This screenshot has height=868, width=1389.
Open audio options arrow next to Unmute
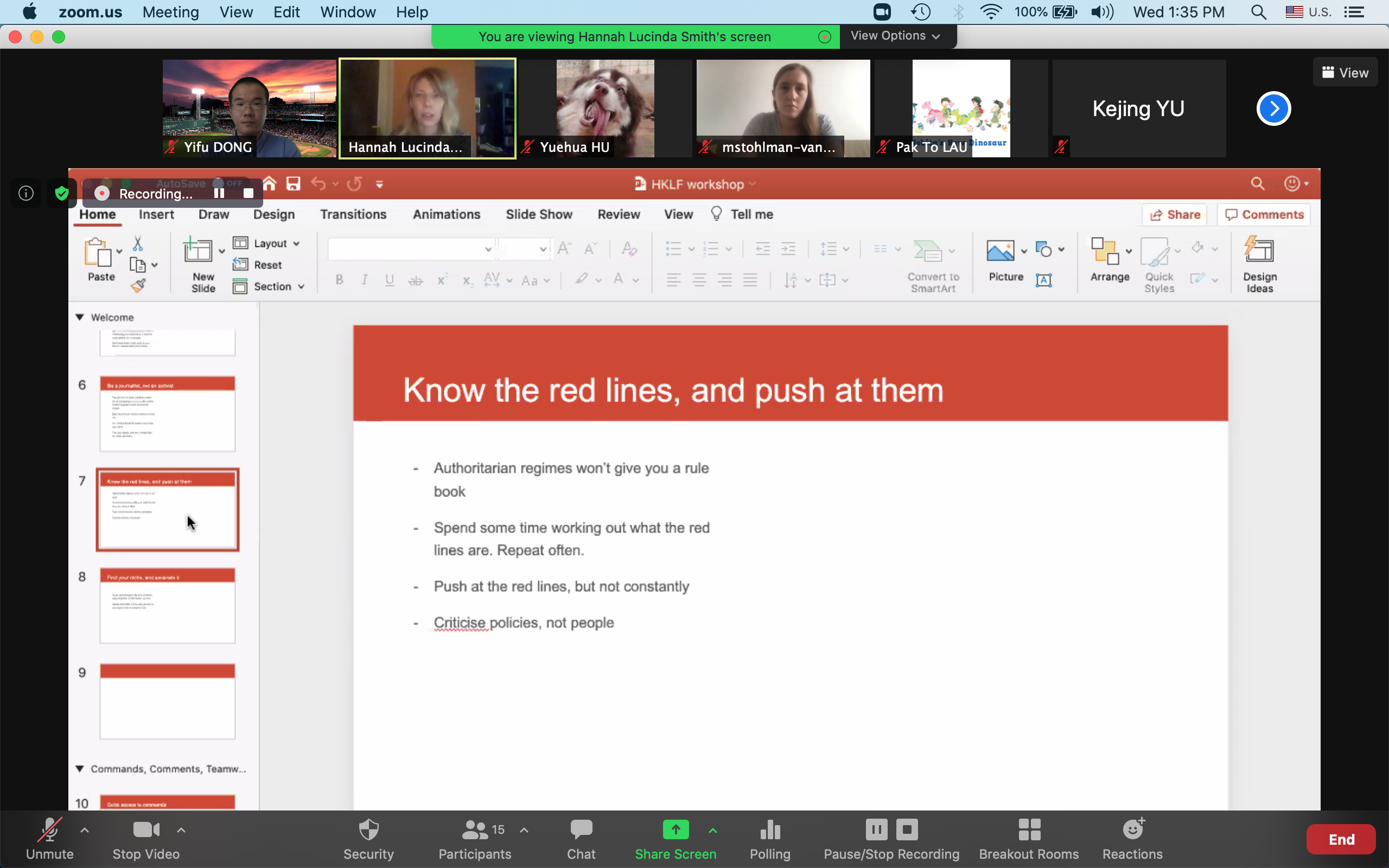point(85,830)
